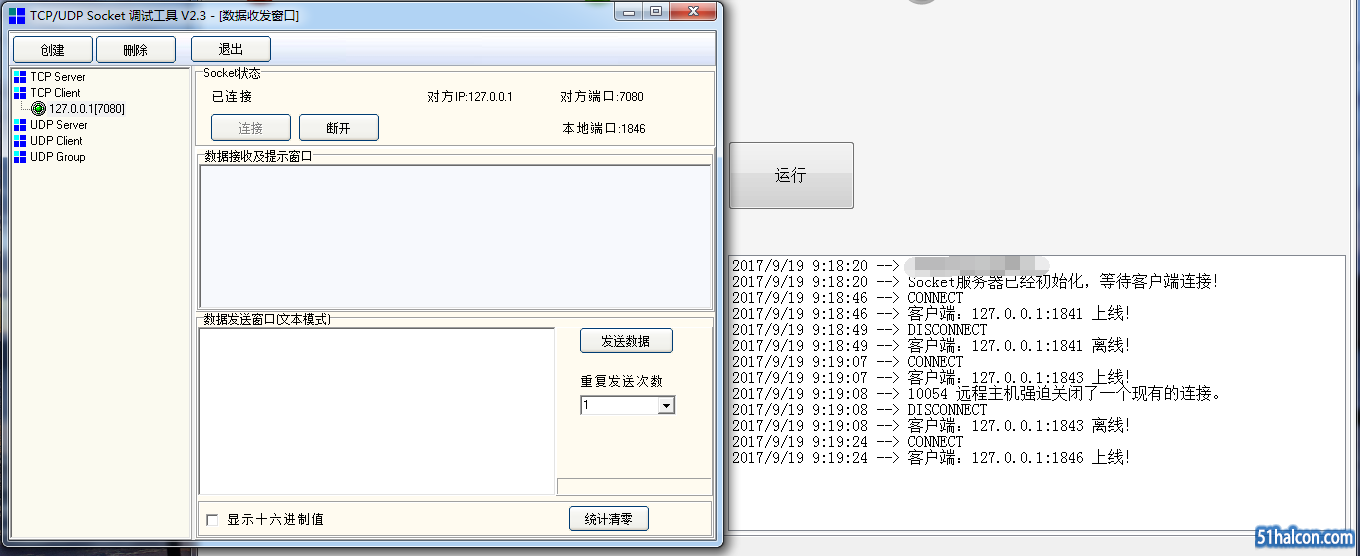The height and width of the screenshot is (556, 1360).
Task: Click the greyed 连接 (Connect) button
Action: [251, 128]
